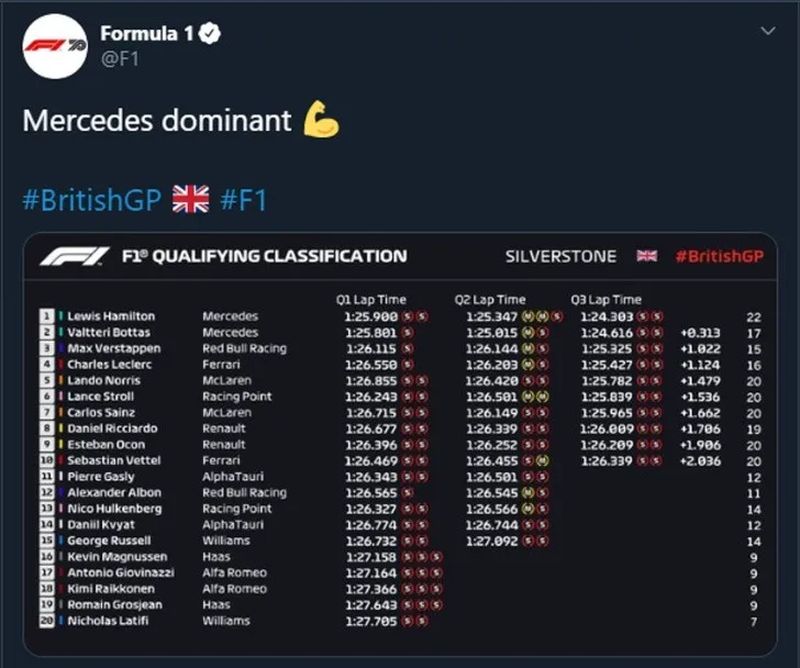Open the tweet options chevron menu
800x668 pixels.
pos(768,31)
